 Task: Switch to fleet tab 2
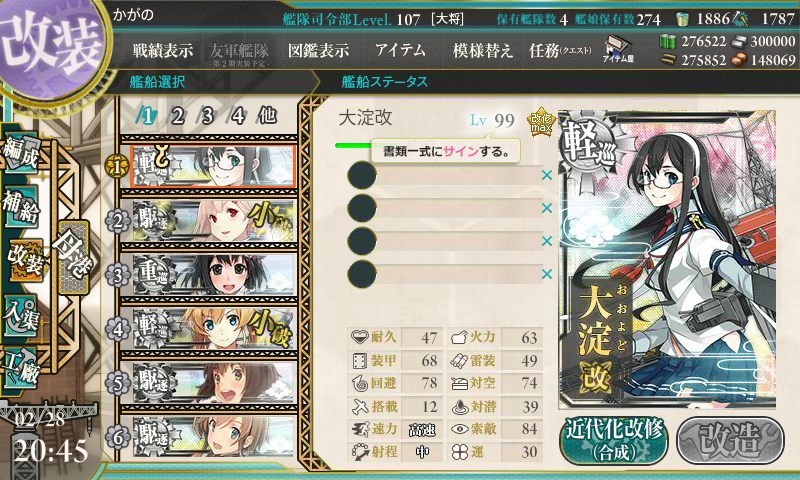tap(178, 116)
